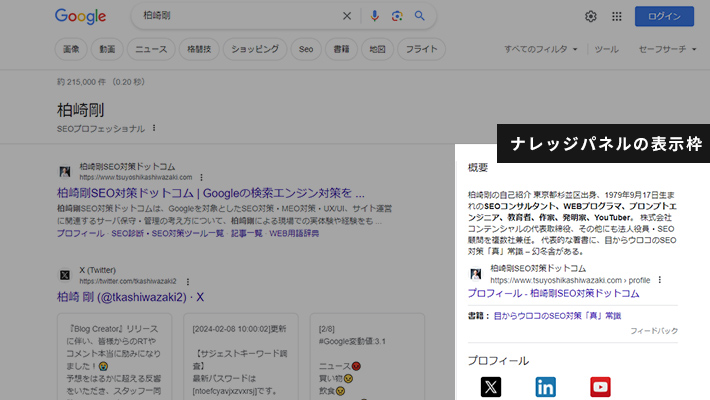Open the LinkedIn profile icon in panel
The height and width of the screenshot is (400, 710).
pyautogui.click(x=546, y=387)
